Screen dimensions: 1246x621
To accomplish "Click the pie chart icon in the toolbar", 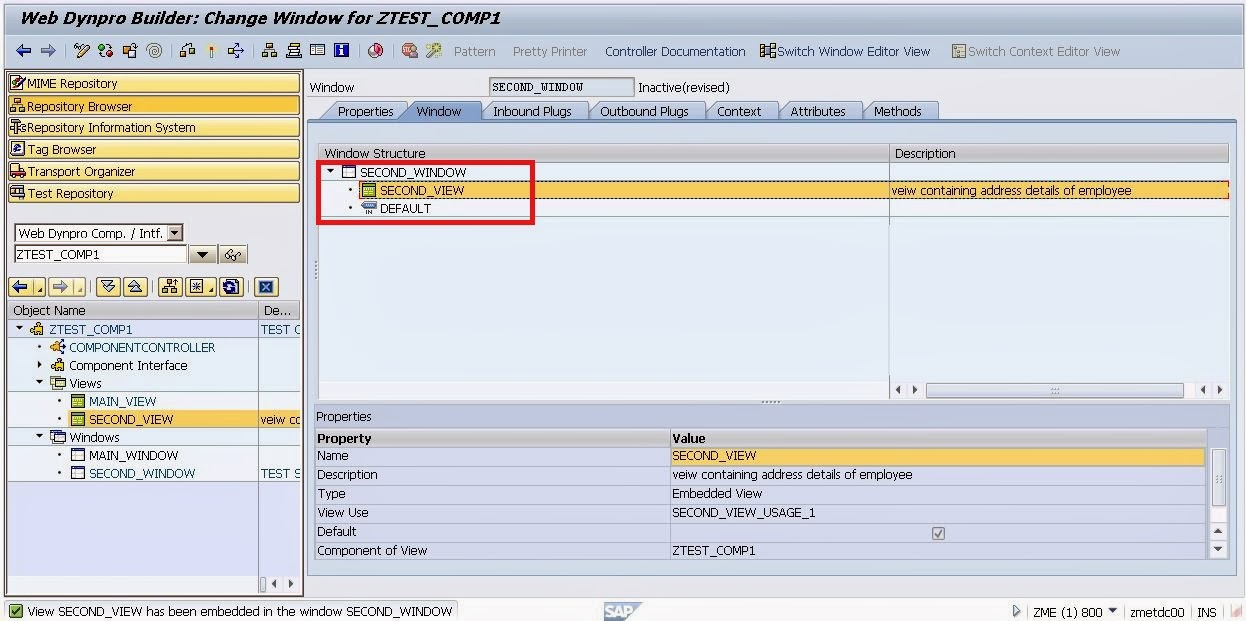I will point(375,51).
